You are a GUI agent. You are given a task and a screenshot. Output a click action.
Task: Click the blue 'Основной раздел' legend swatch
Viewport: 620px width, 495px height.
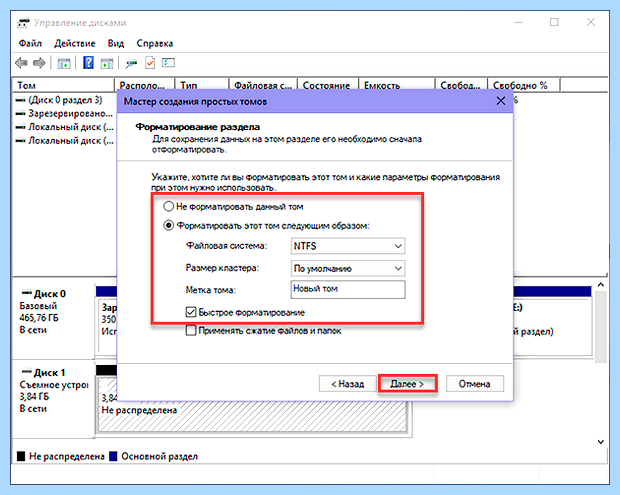pyautogui.click(x=113, y=456)
